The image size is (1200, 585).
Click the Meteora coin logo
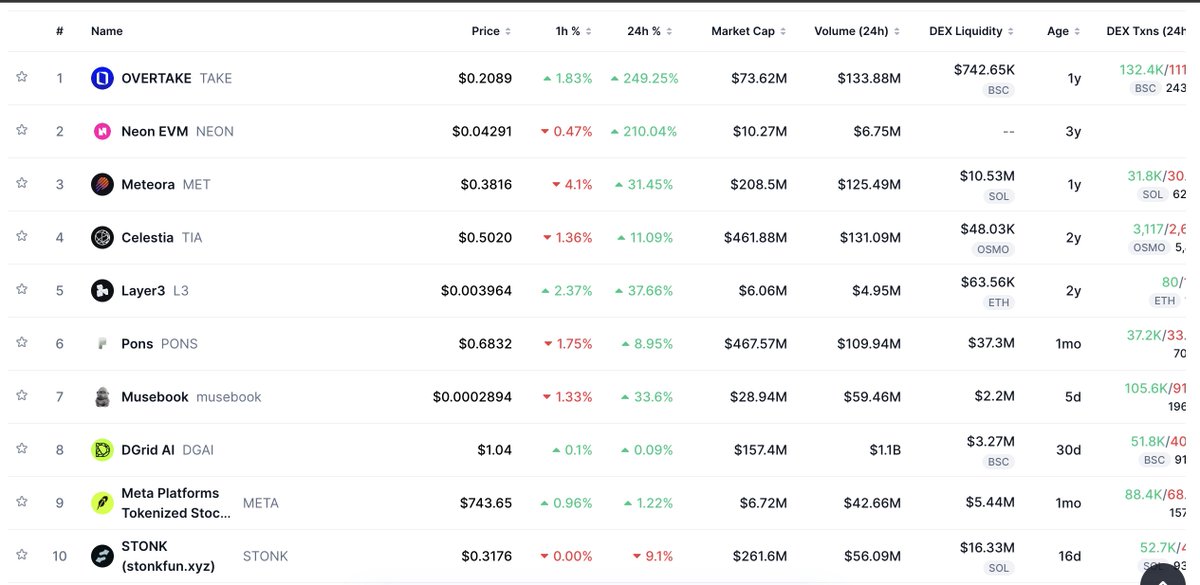102,184
